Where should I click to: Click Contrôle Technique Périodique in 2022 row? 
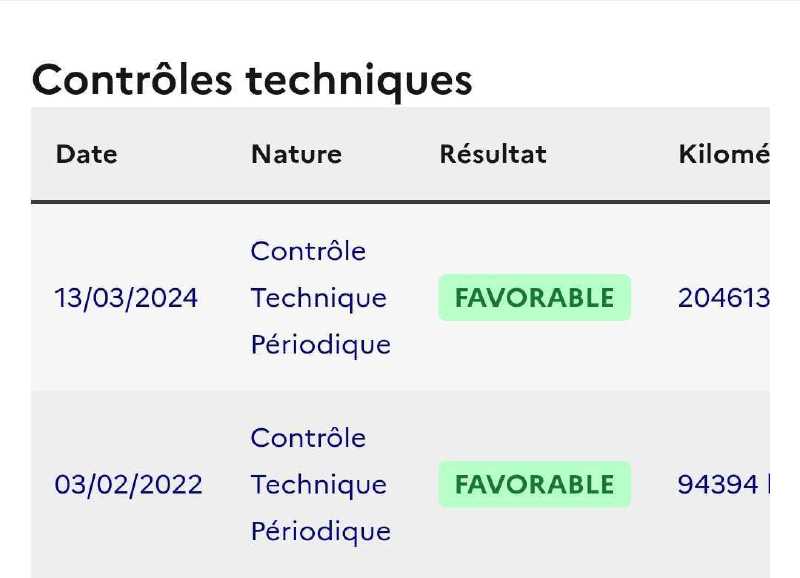[x=321, y=485]
